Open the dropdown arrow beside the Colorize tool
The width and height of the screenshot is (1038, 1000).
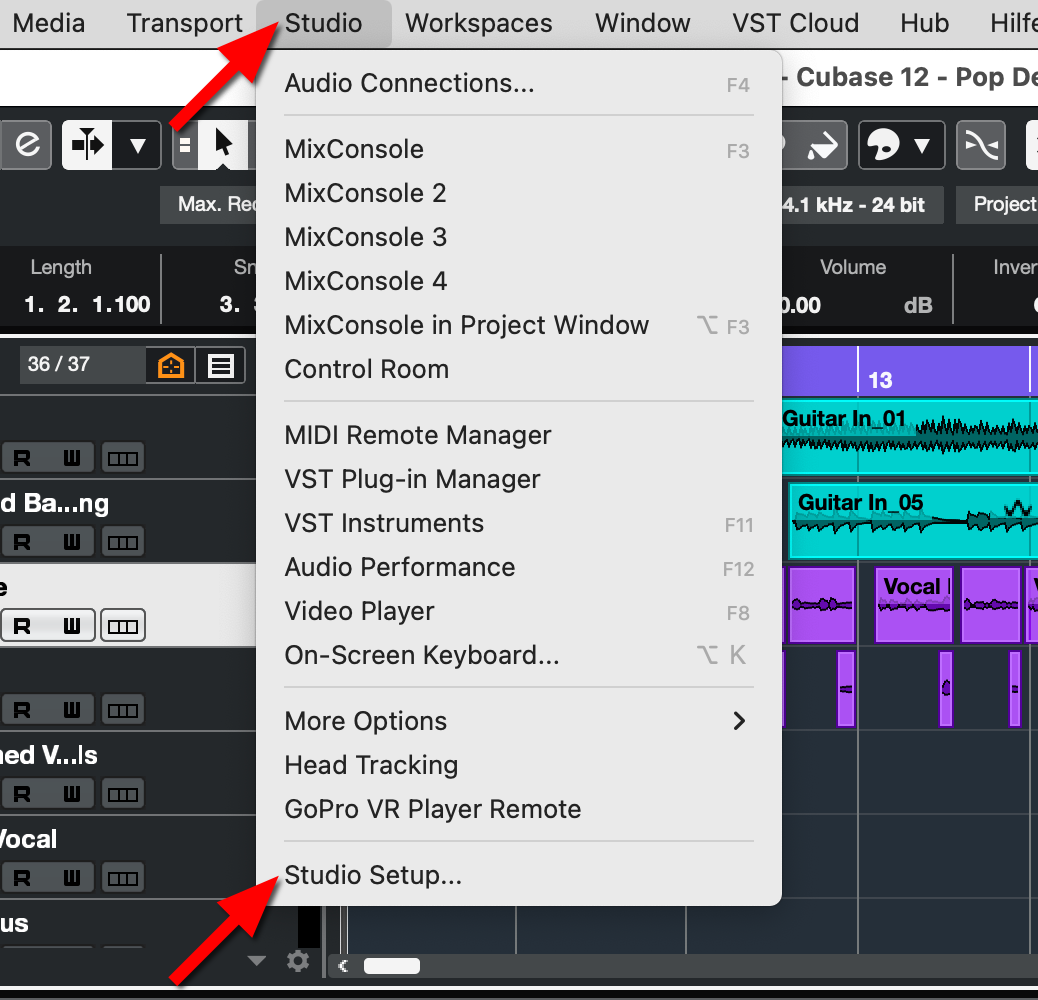pos(922,145)
